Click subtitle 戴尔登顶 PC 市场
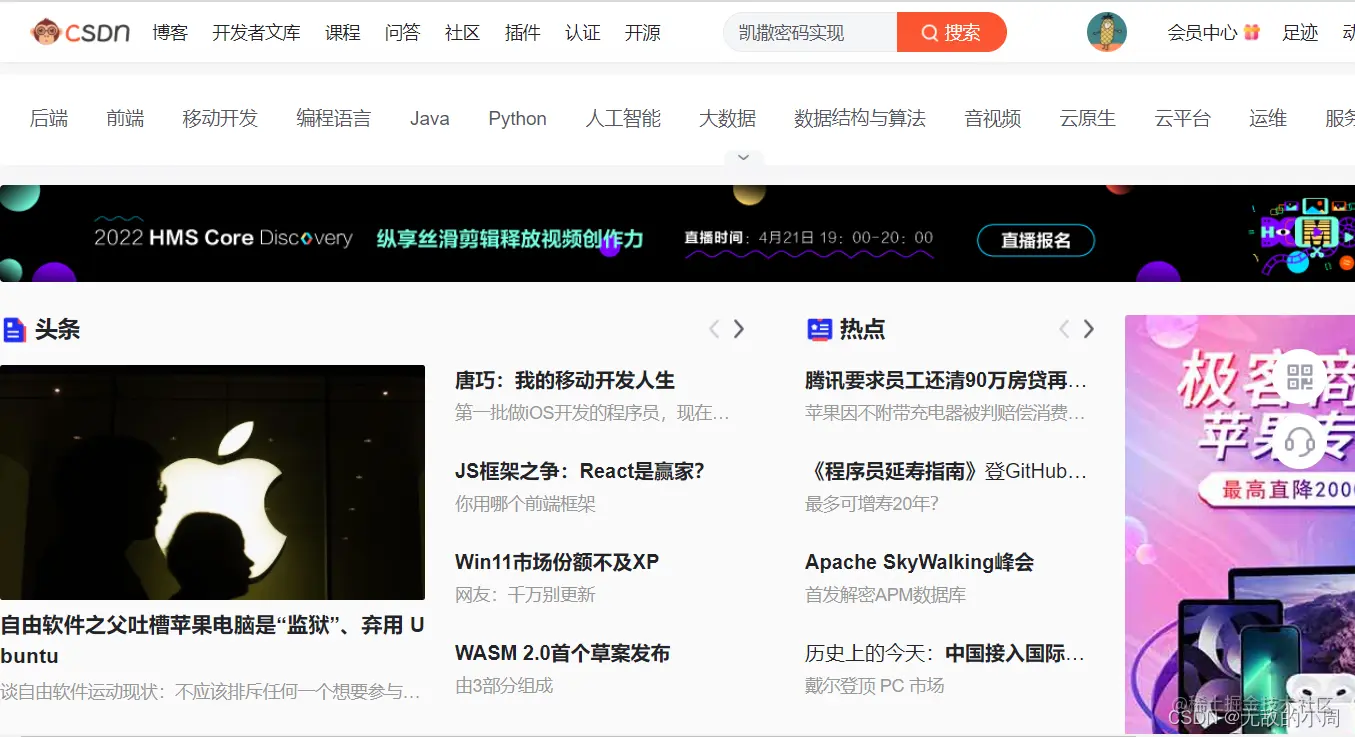1355x737 pixels. 874,685
